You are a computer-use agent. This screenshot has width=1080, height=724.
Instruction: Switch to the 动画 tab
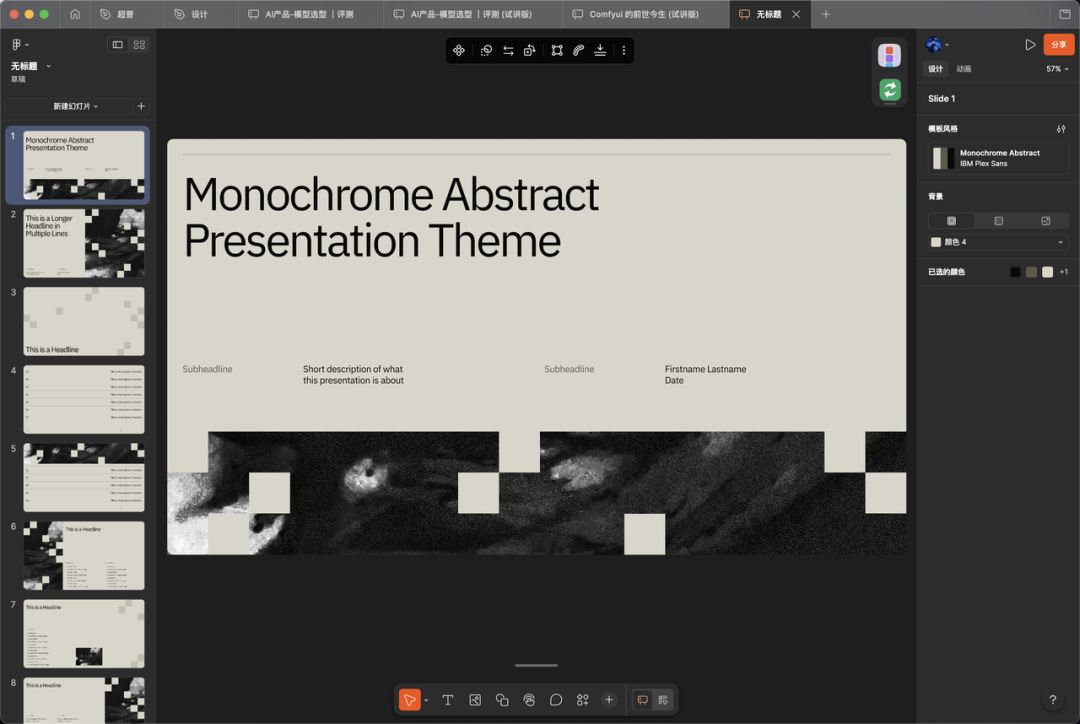tap(964, 69)
